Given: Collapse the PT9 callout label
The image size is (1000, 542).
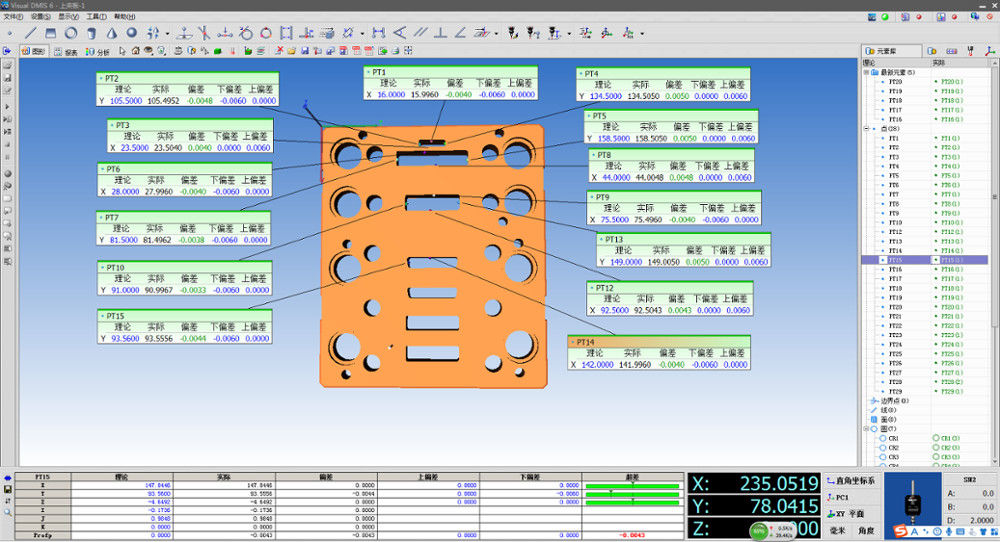Looking at the screenshot, I should coord(591,197).
